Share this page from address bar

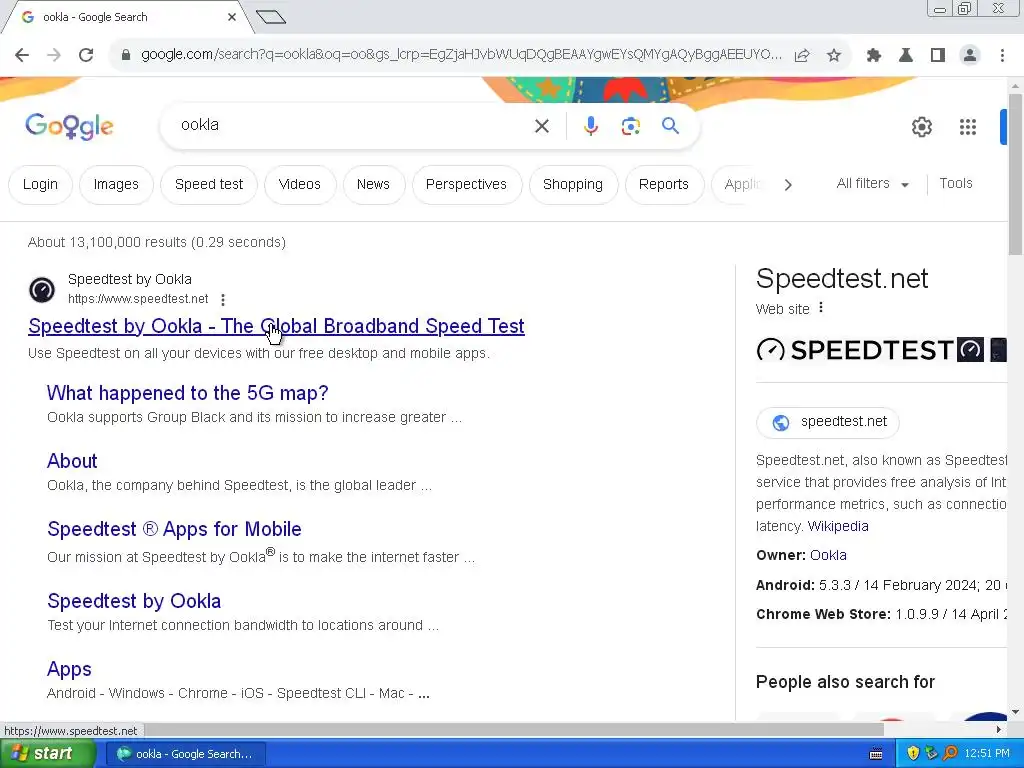(802, 55)
